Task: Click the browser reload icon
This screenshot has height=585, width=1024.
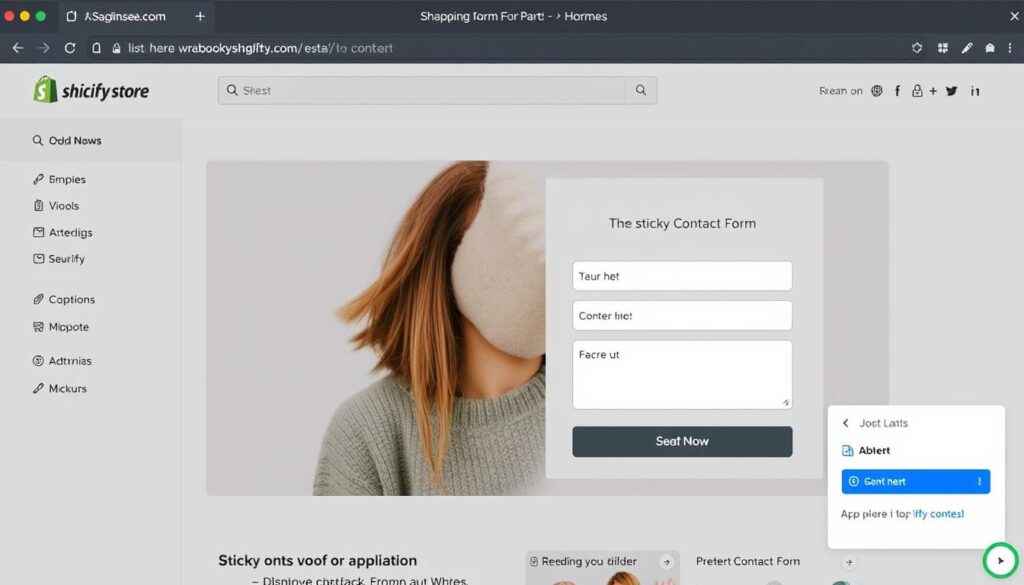Action: click(x=70, y=48)
